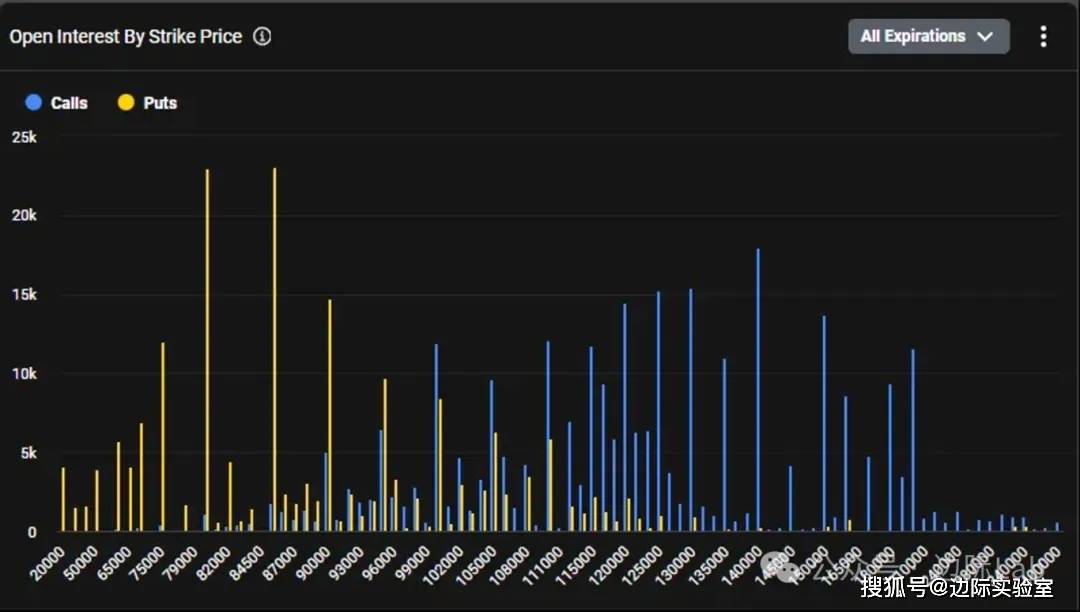Click the yellow Puts legend dot
The height and width of the screenshot is (612, 1080).
click(126, 103)
